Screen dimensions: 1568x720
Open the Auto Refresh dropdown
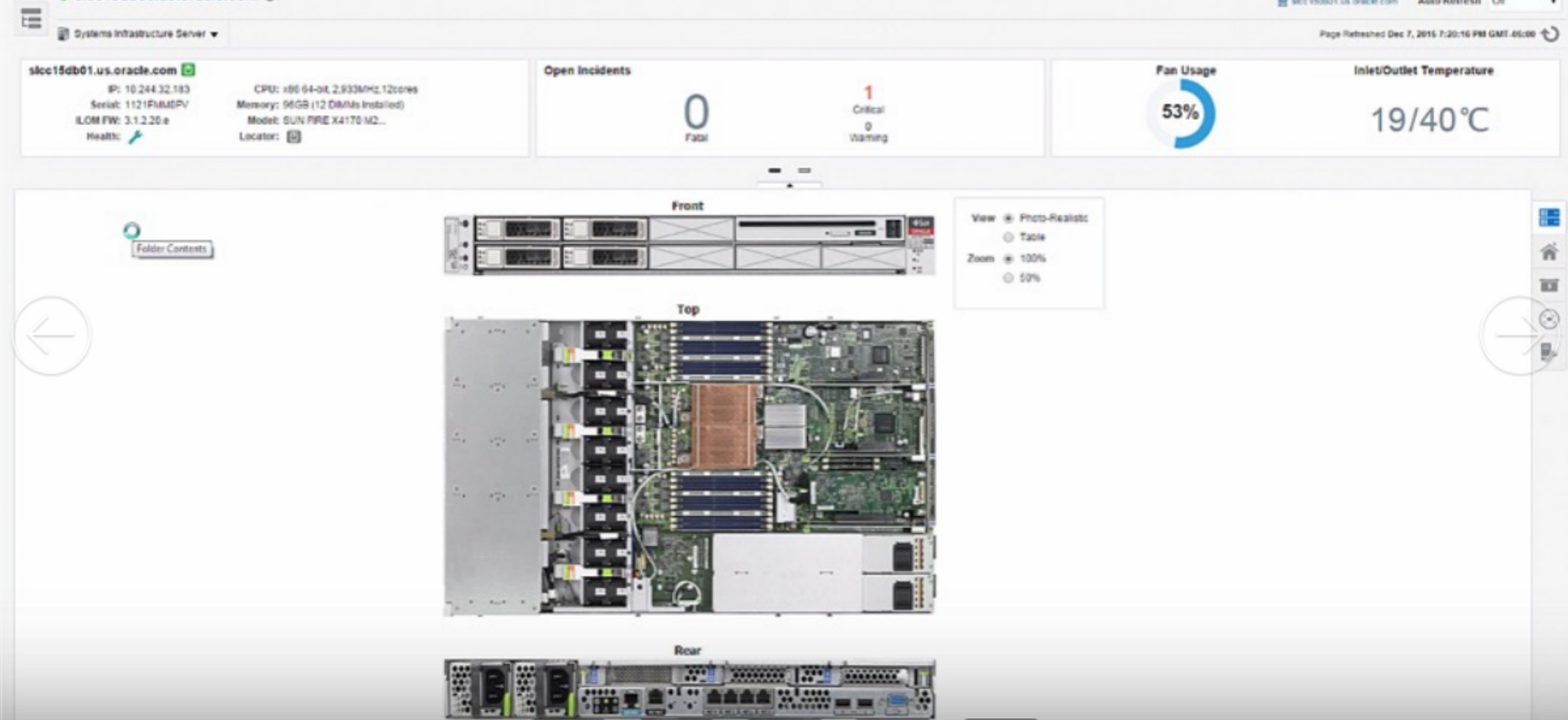[x=1523, y=3]
